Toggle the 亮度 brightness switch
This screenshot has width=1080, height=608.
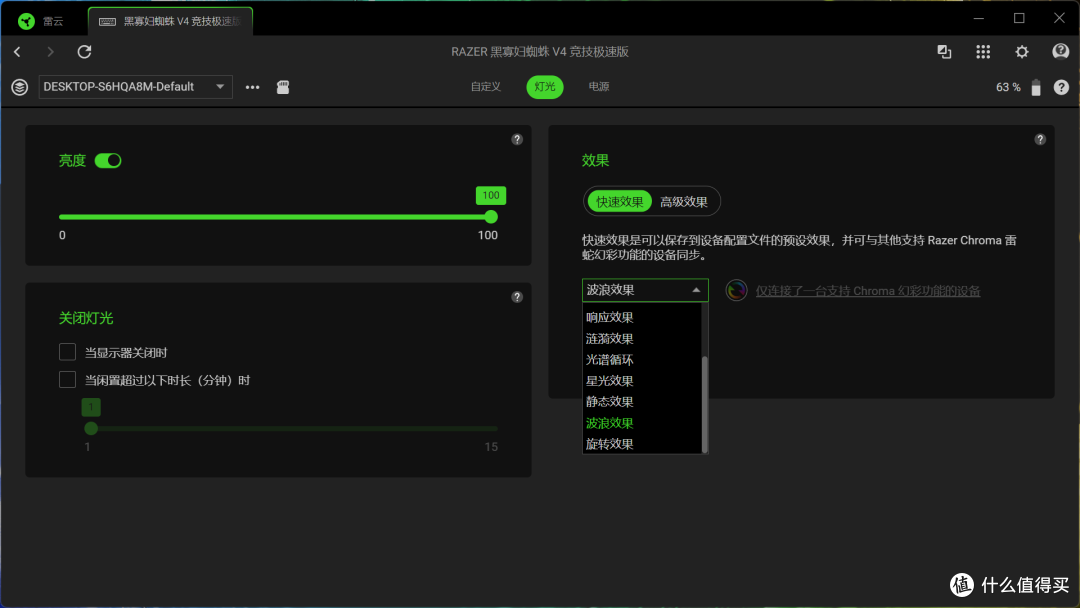108,160
